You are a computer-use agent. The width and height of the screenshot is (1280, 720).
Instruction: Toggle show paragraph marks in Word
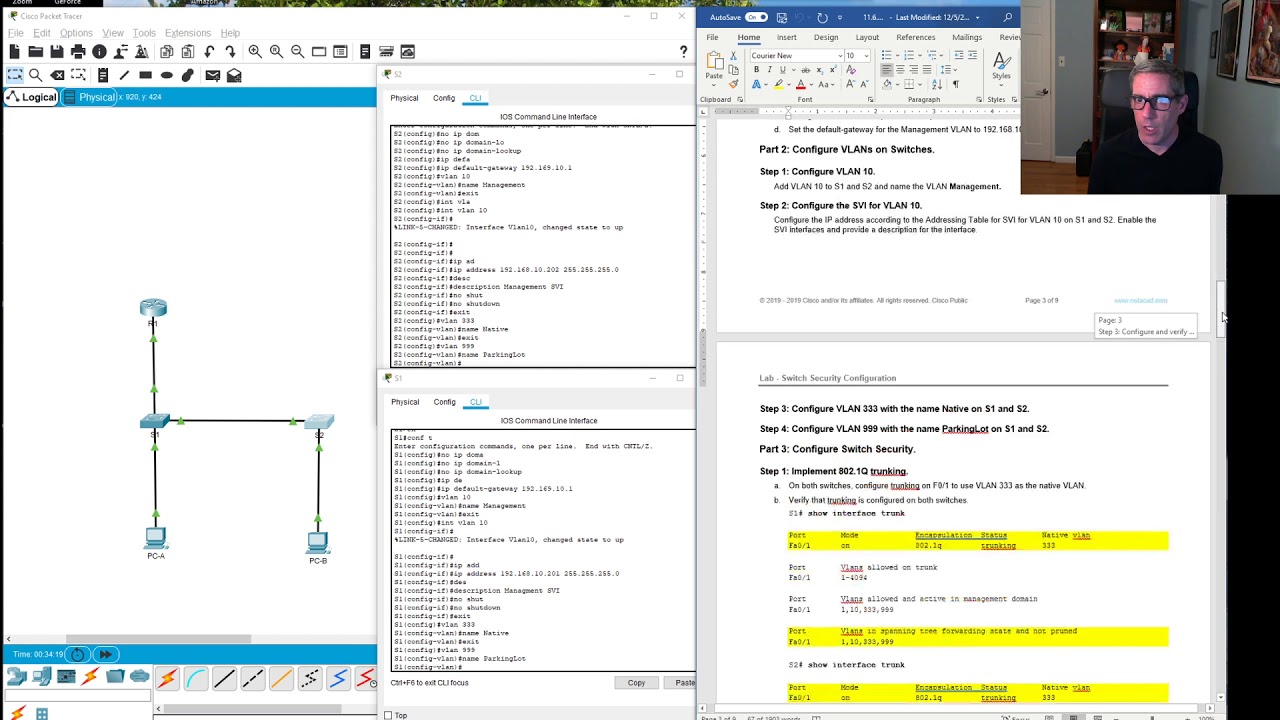point(956,84)
